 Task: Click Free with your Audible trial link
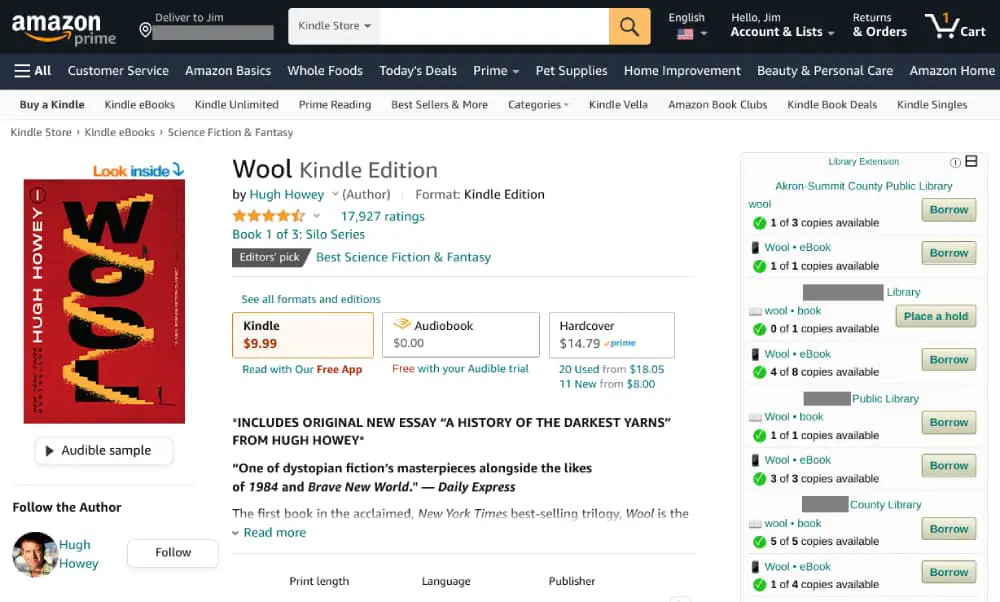tap(460, 369)
